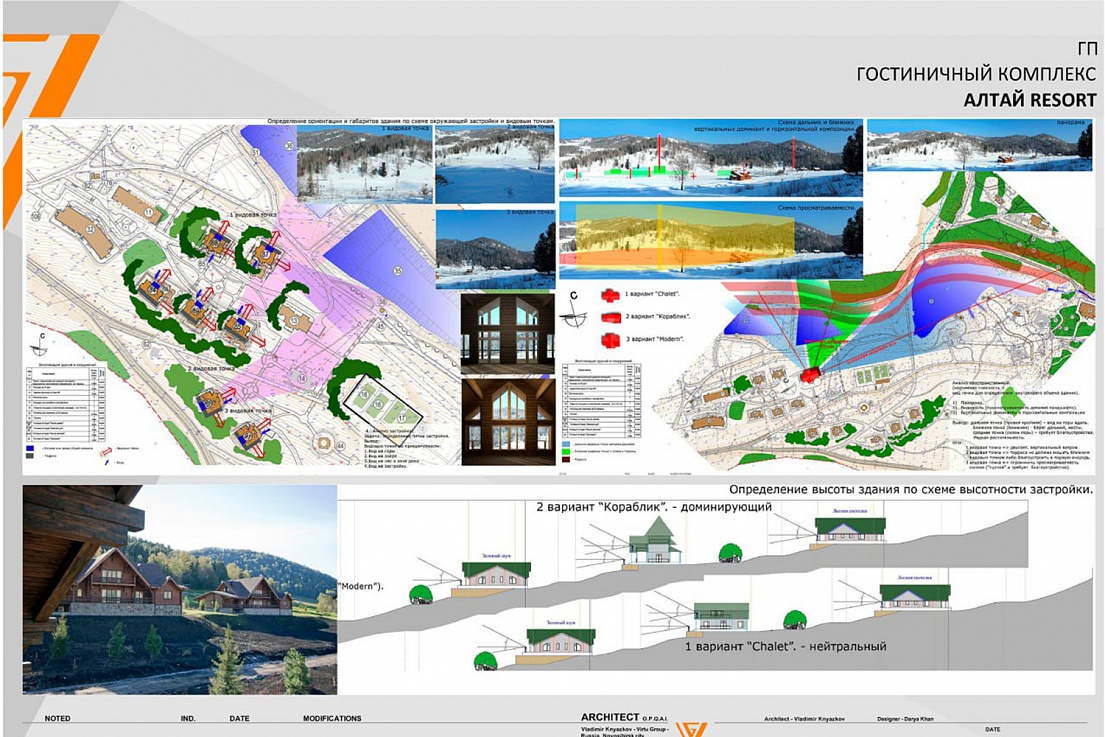Click the north compass beside the variants legend
Viewport: 1105px width, 737px height.
click(574, 309)
